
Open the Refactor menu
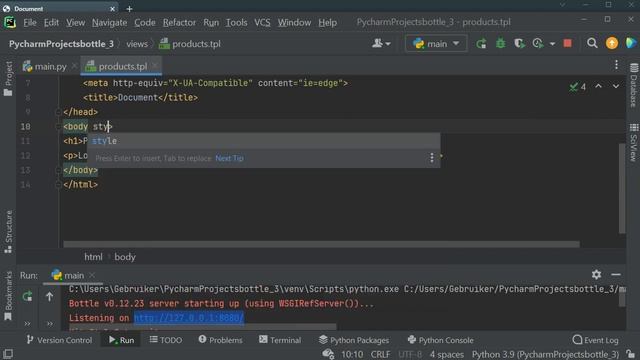pos(179,22)
